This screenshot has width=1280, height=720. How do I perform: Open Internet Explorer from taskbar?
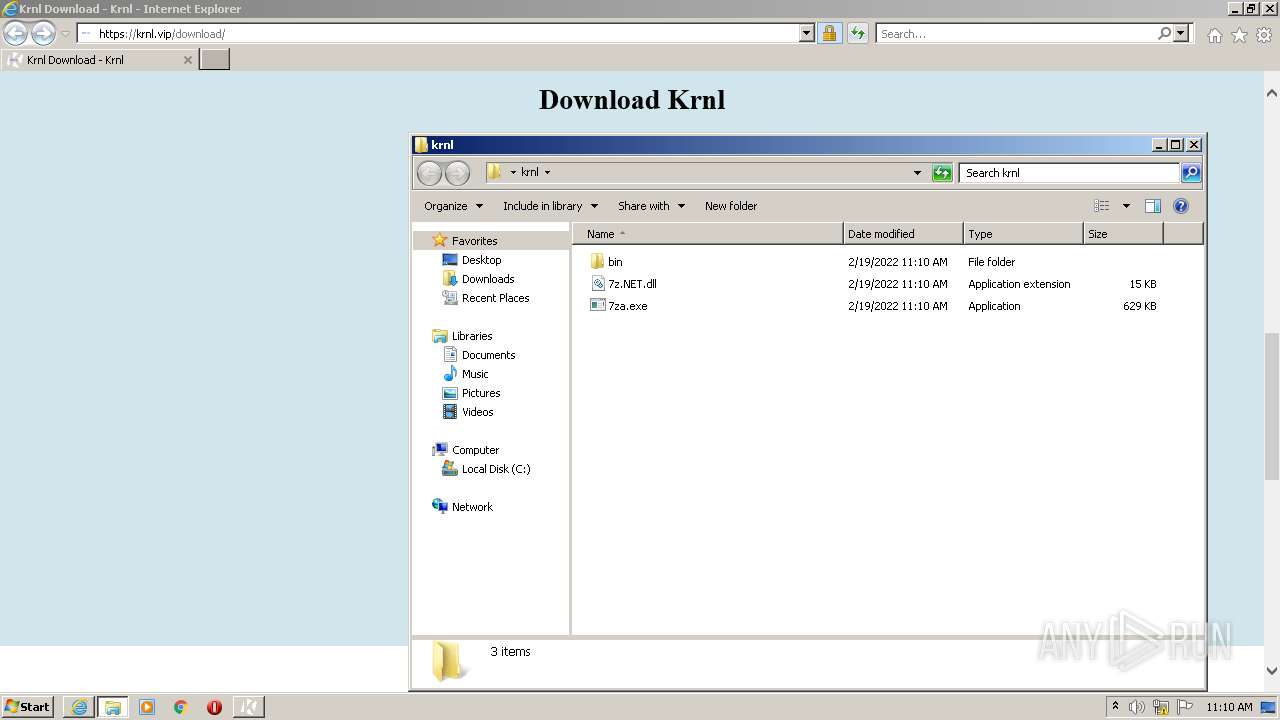click(x=79, y=707)
